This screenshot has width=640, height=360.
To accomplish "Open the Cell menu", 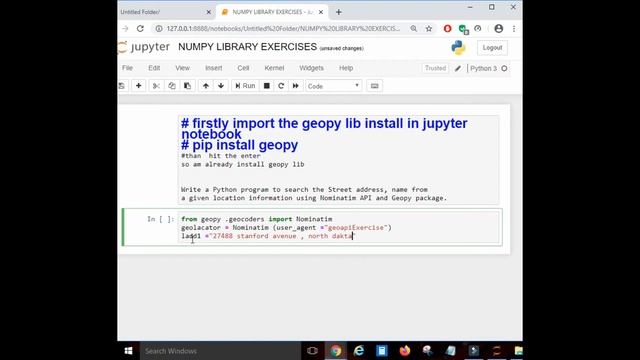I will tap(243, 68).
